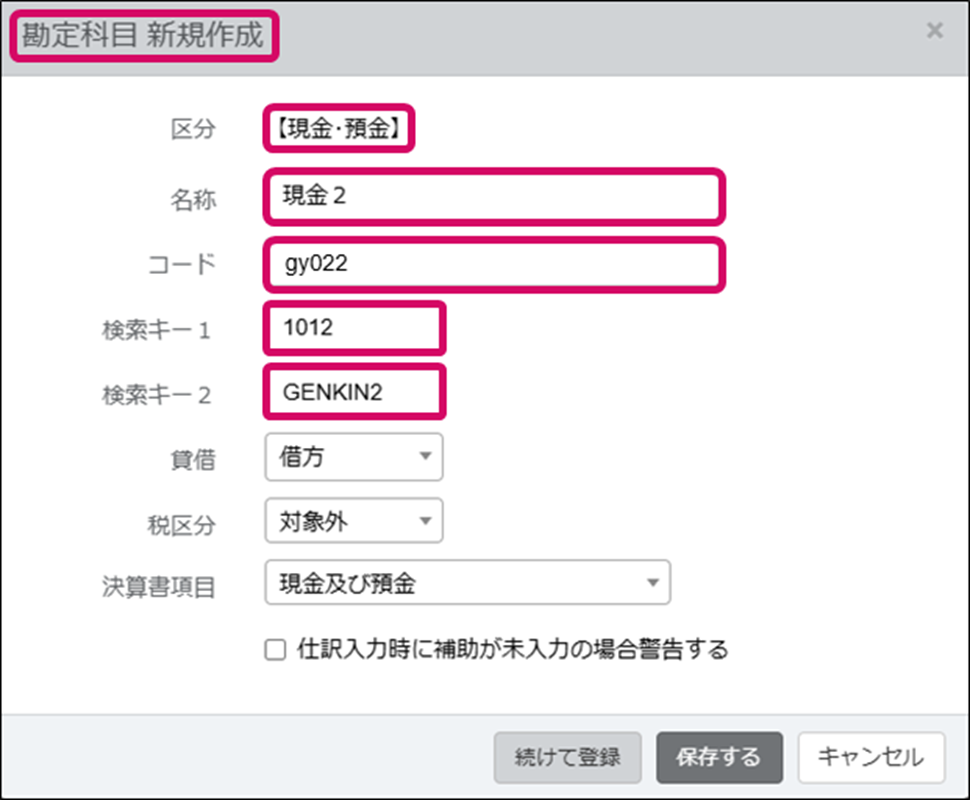
Task: Click the 検索キー１ field with 1012
Action: [x=354, y=329]
